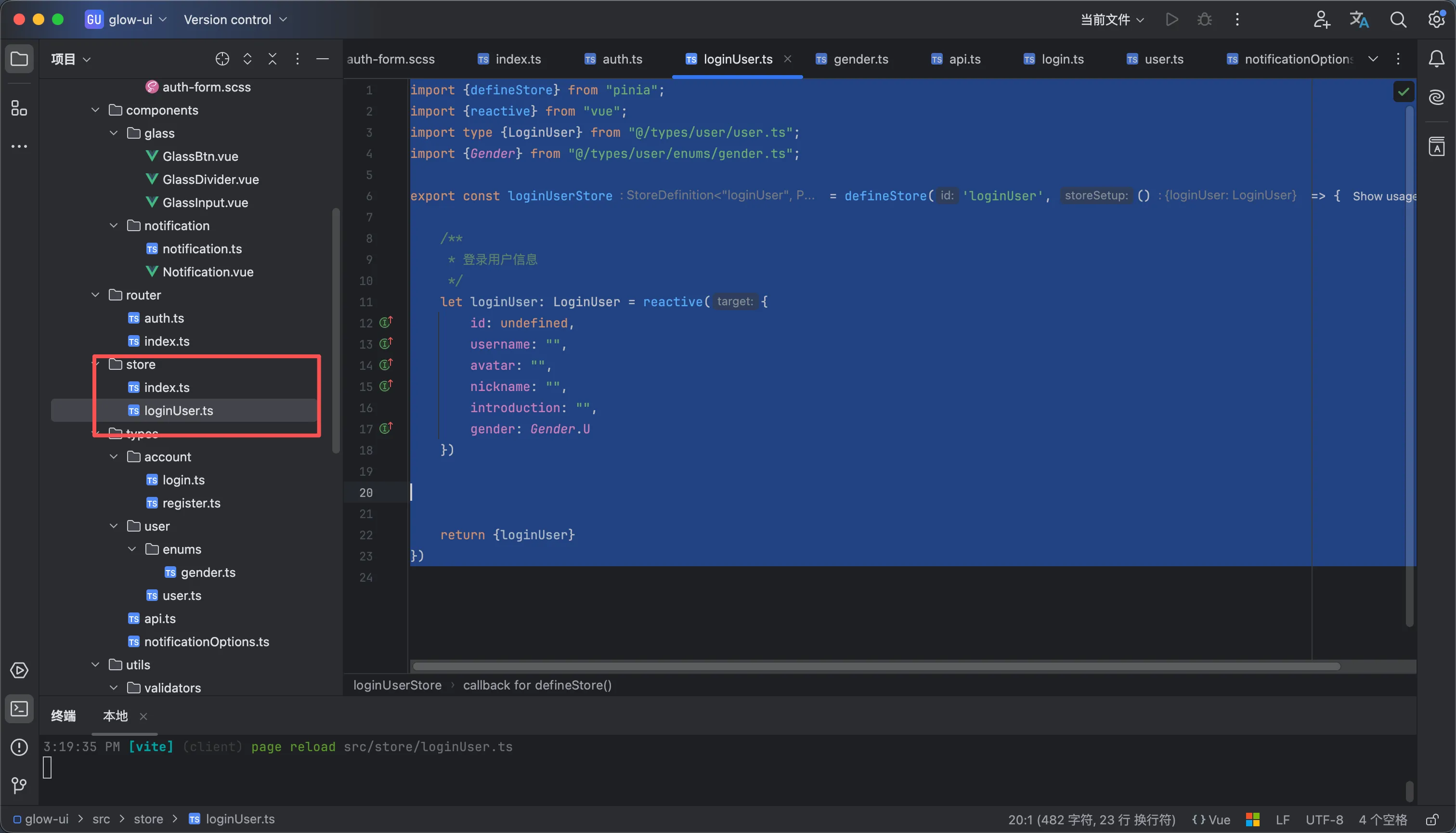Image resolution: width=1456 pixels, height=833 pixels.
Task: Click the Debug bug icon
Action: click(x=1204, y=19)
